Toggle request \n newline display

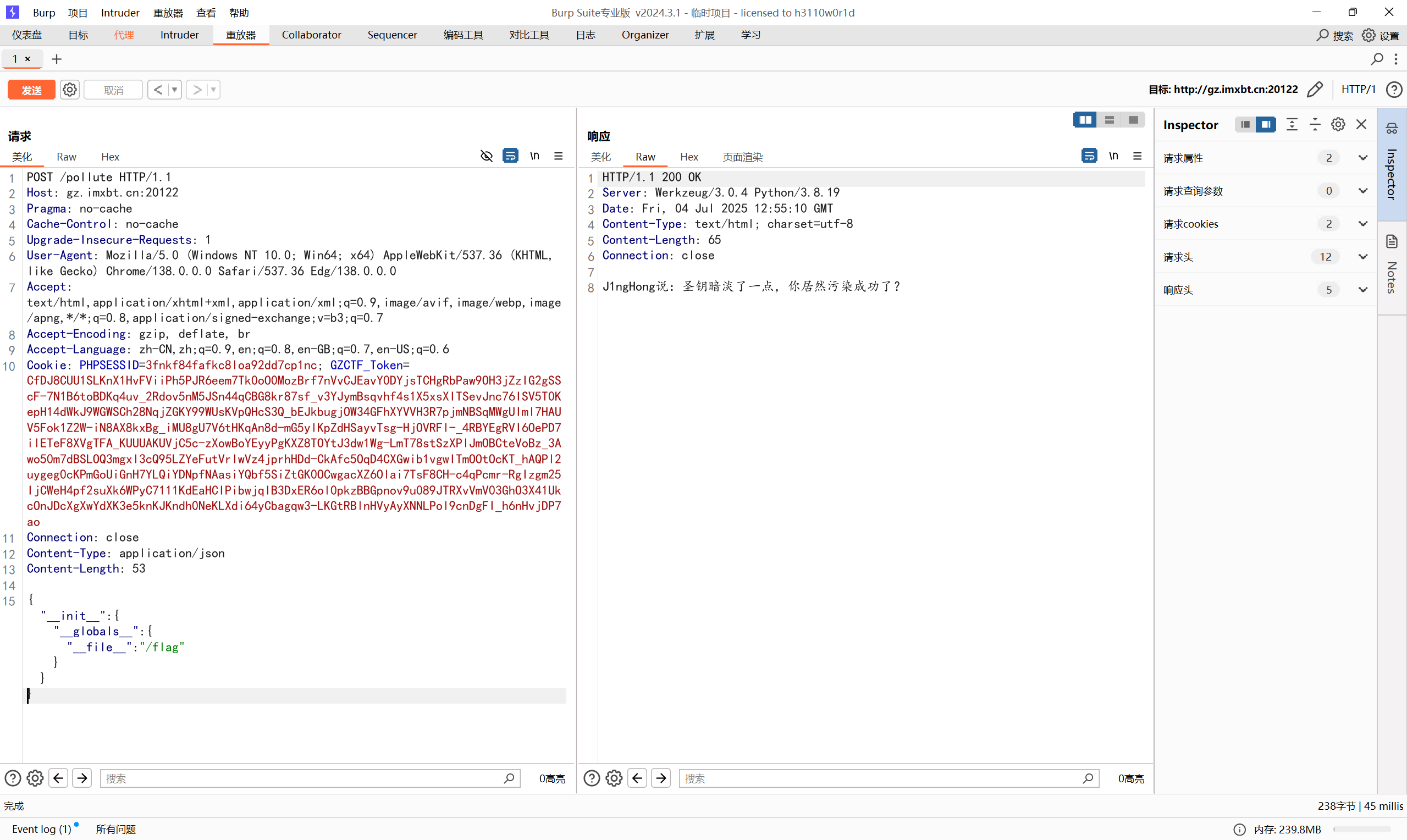click(534, 156)
